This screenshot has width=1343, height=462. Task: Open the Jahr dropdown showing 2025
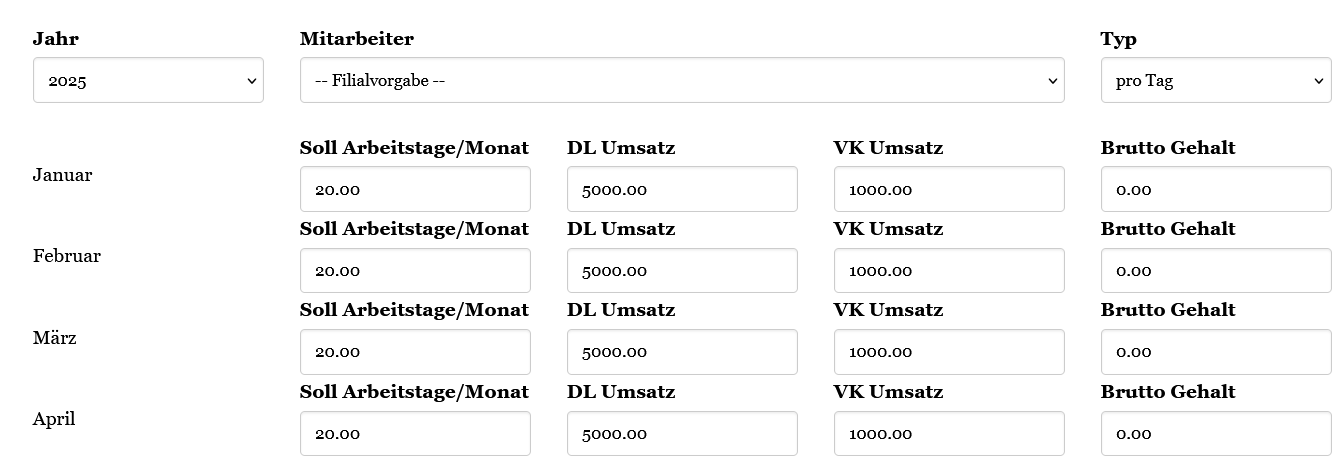(148, 80)
